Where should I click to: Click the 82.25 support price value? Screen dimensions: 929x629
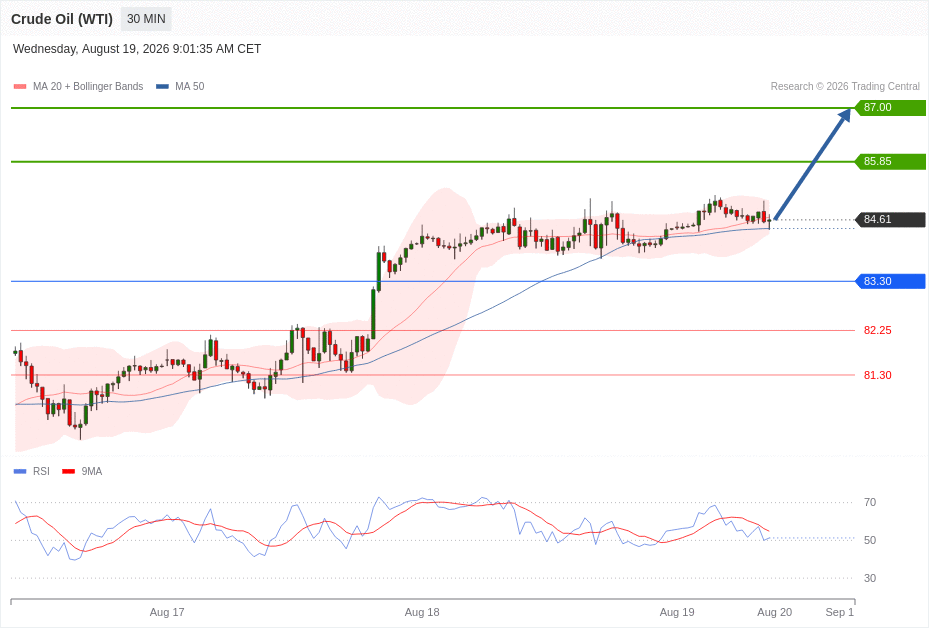pyautogui.click(x=877, y=330)
